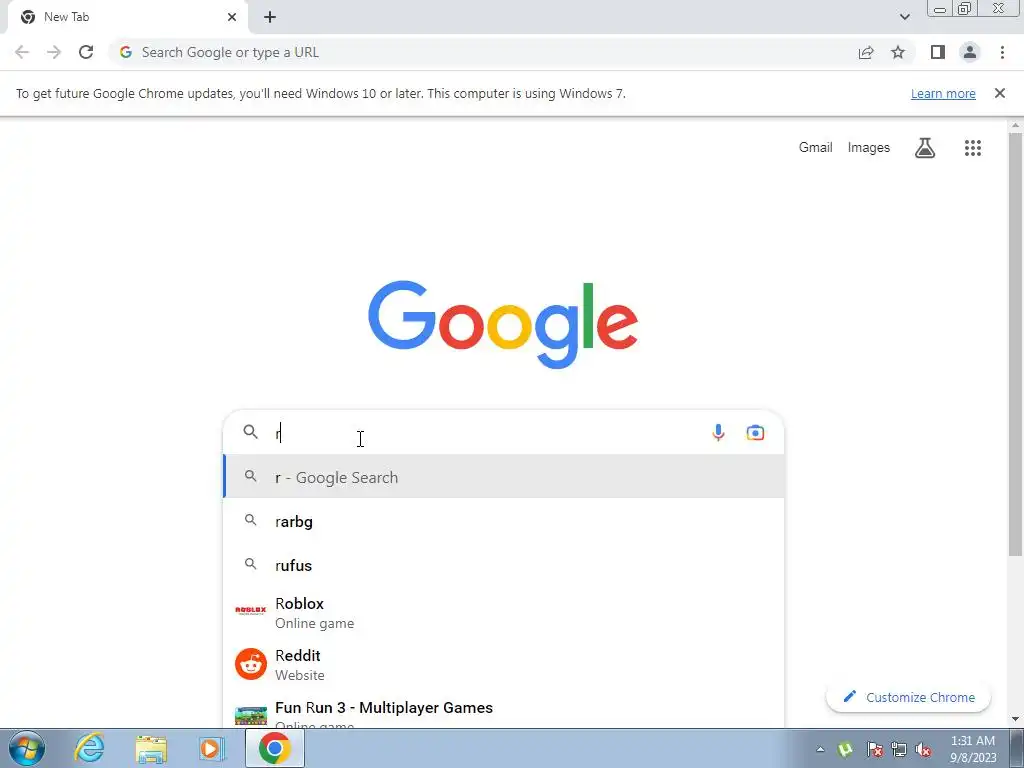
Task: Click the browser forward arrow
Action: 54,52
